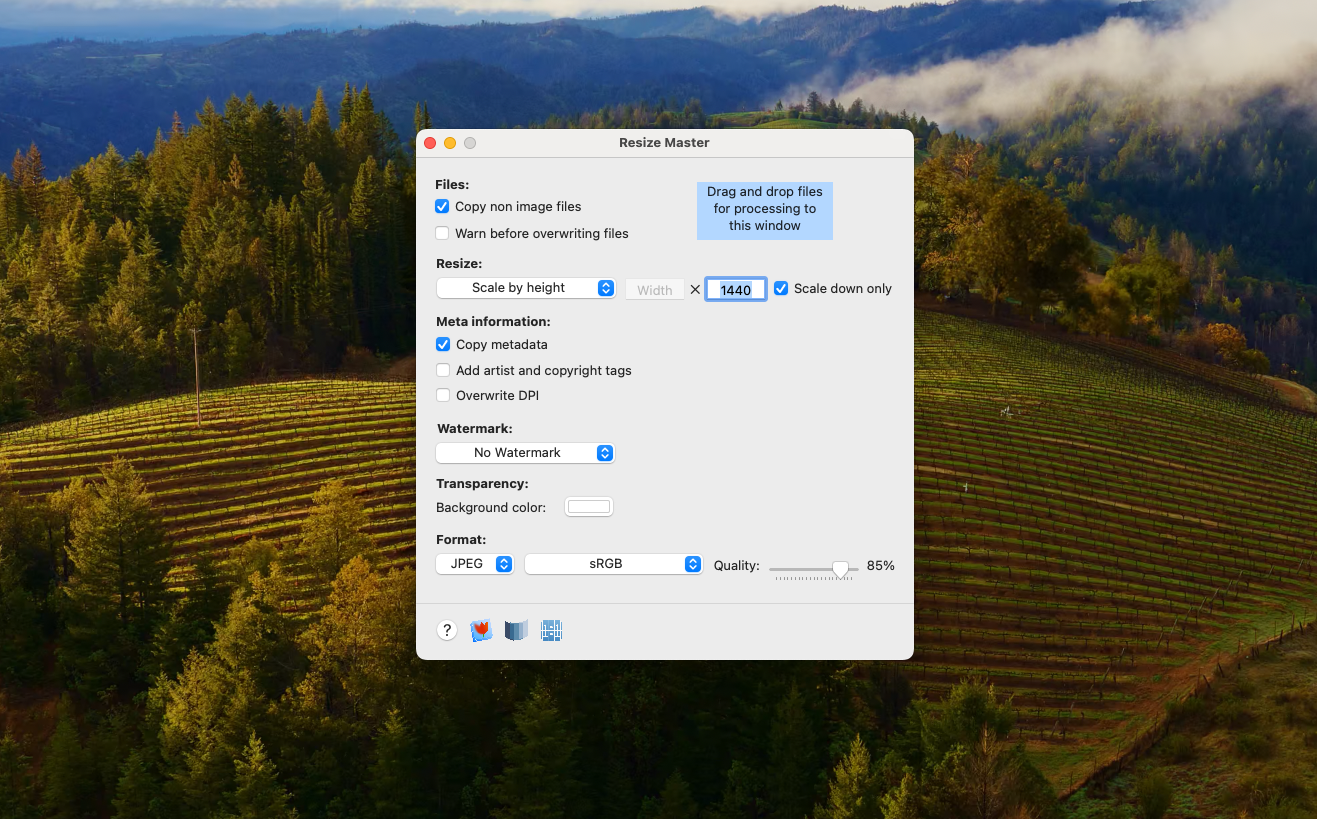Open the sRGB color profile dropdown
The height and width of the screenshot is (819, 1317).
[613, 564]
